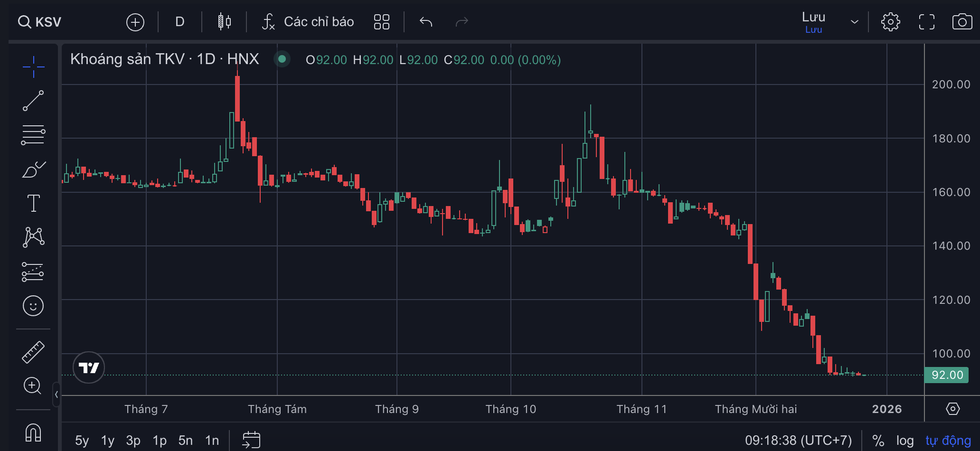Select the text annotation tool
Screen dimensions: 980x451
(x=33, y=203)
